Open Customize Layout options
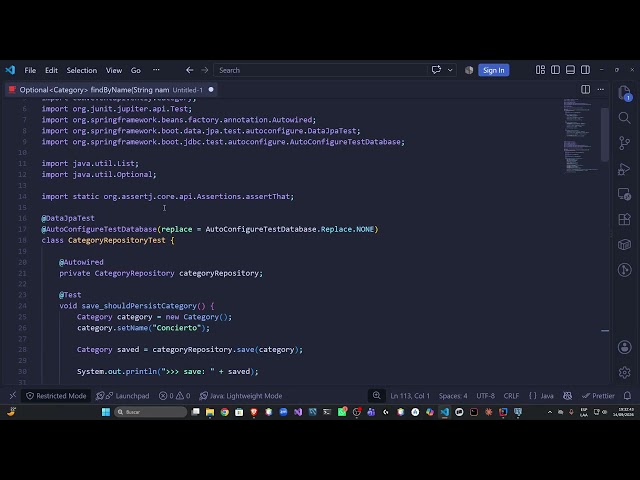The height and width of the screenshot is (480, 640). [x=540, y=70]
